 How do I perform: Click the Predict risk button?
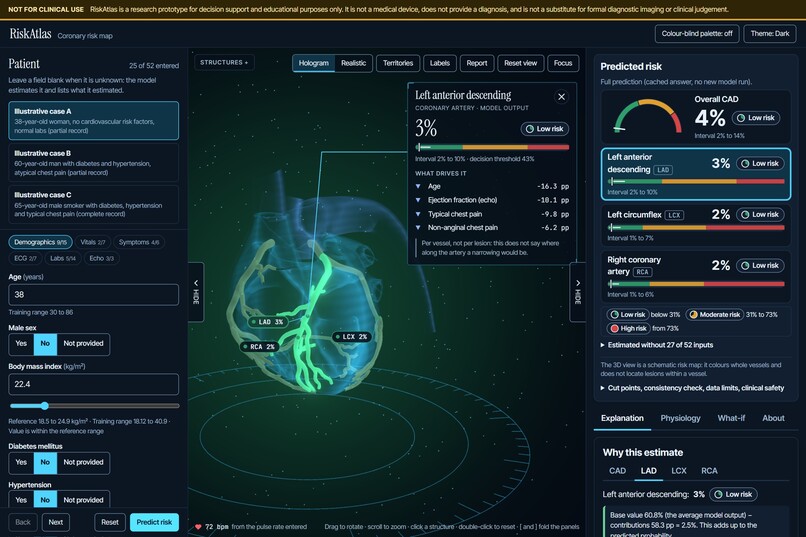point(154,522)
